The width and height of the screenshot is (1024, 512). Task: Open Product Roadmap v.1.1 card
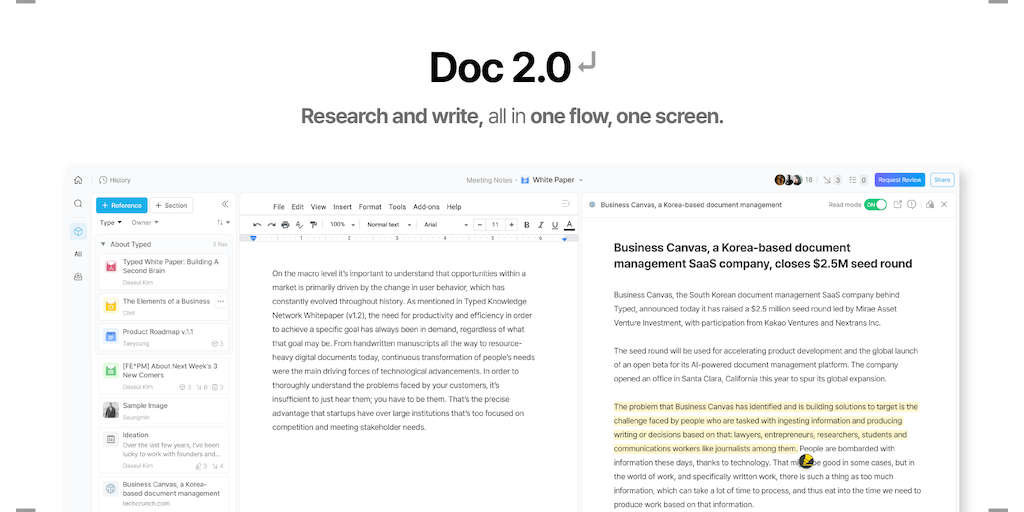pyautogui.click(x=163, y=337)
